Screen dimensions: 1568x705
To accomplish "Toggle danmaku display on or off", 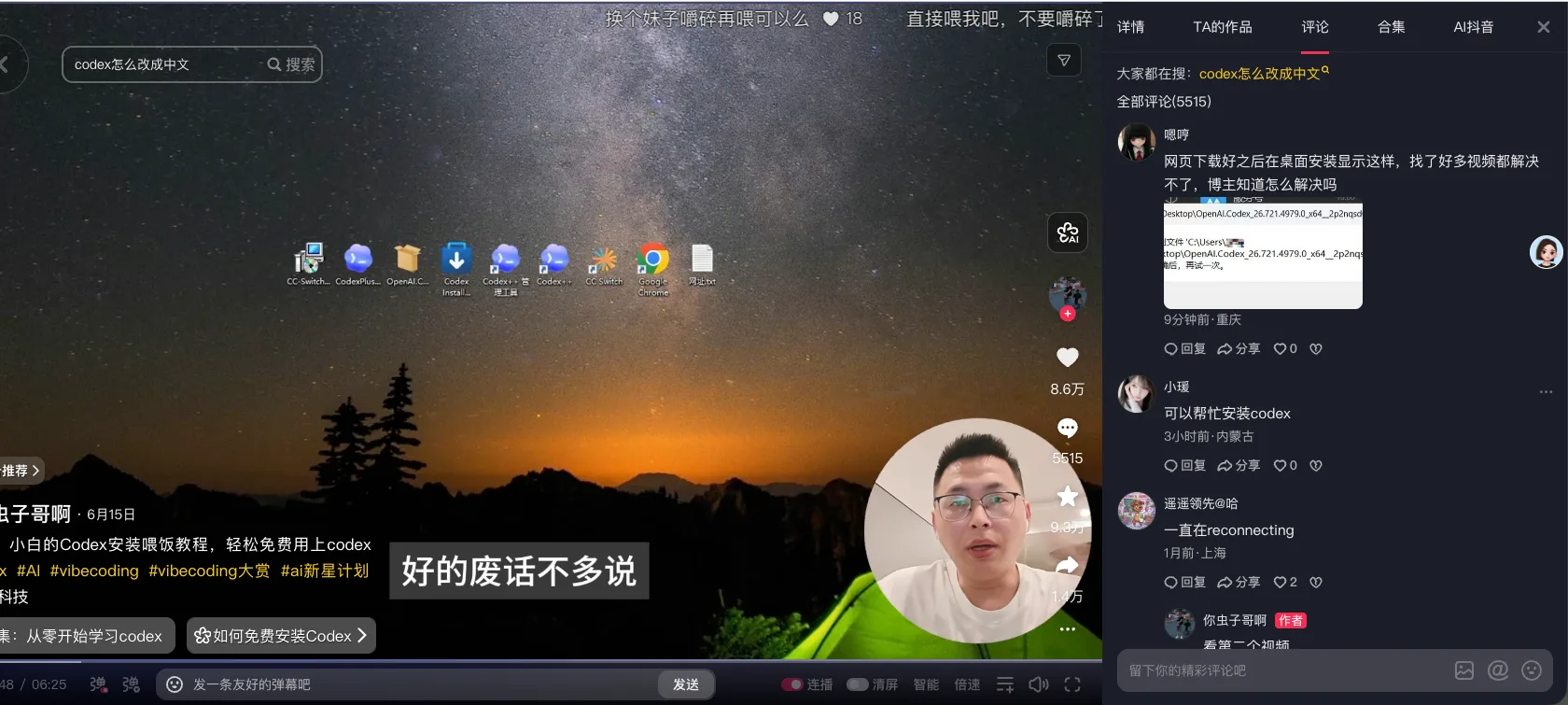I will coord(98,684).
